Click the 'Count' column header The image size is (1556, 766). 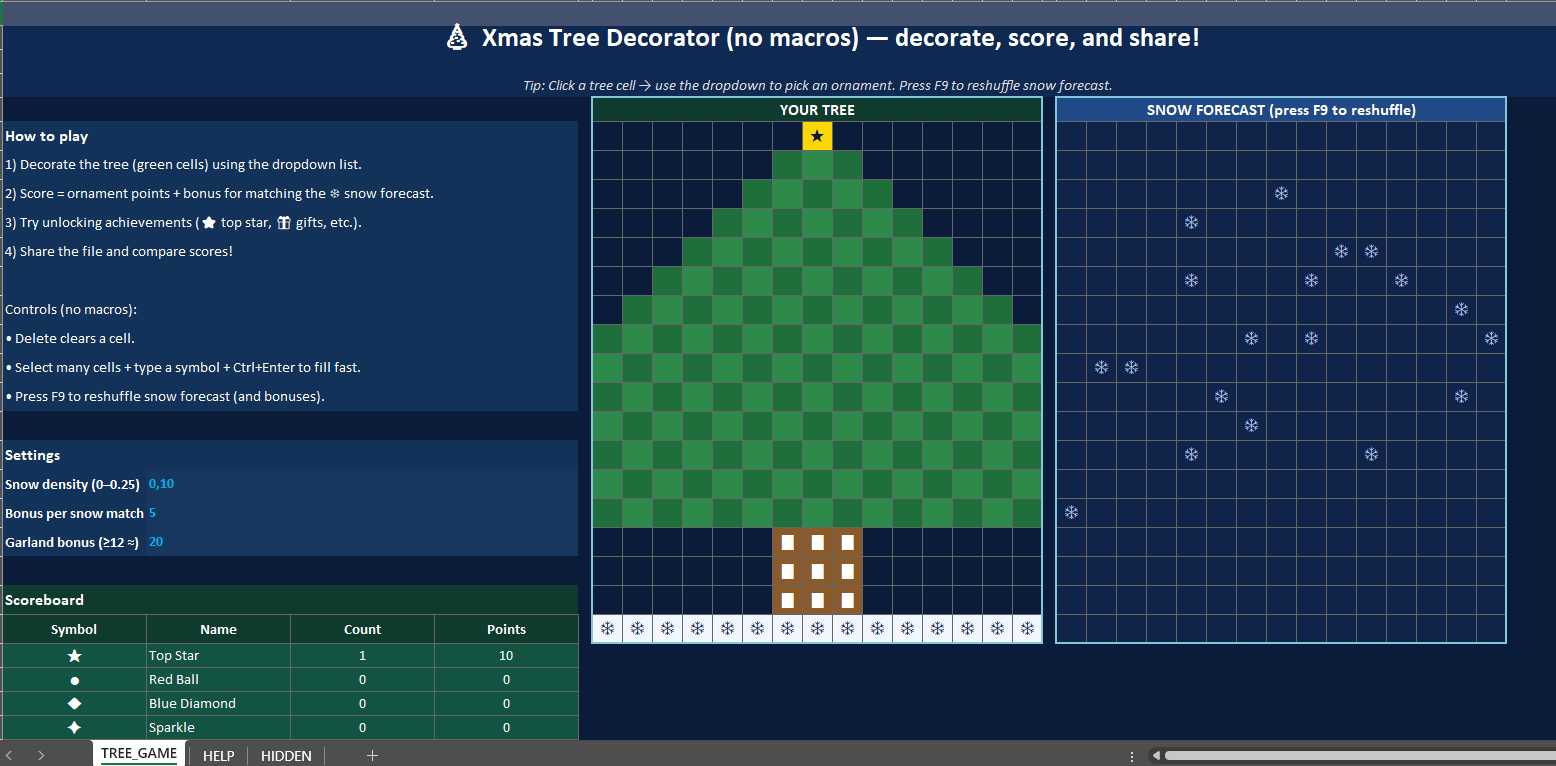coord(362,629)
